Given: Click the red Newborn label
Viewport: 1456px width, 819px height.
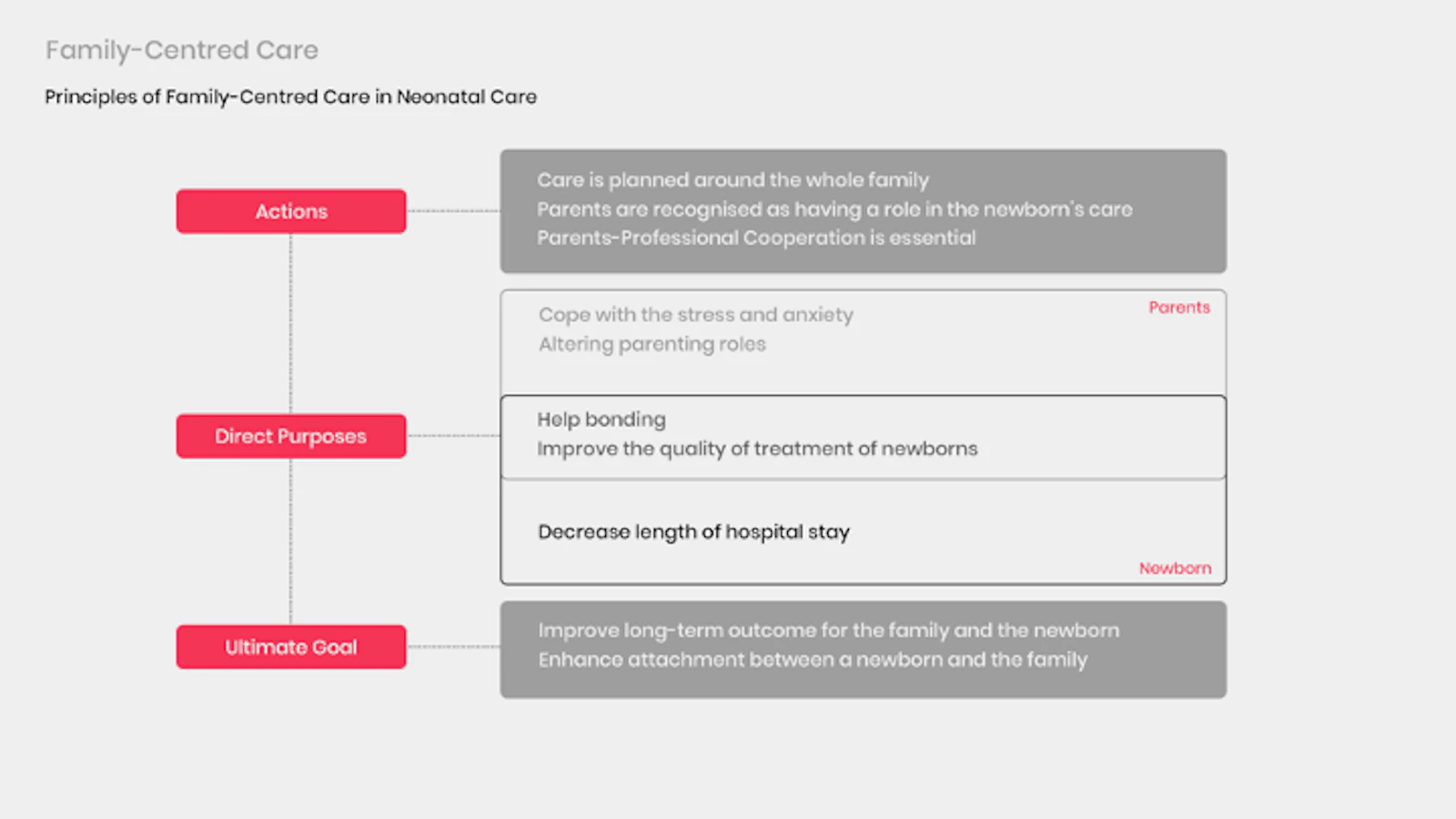Looking at the screenshot, I should click(x=1175, y=568).
